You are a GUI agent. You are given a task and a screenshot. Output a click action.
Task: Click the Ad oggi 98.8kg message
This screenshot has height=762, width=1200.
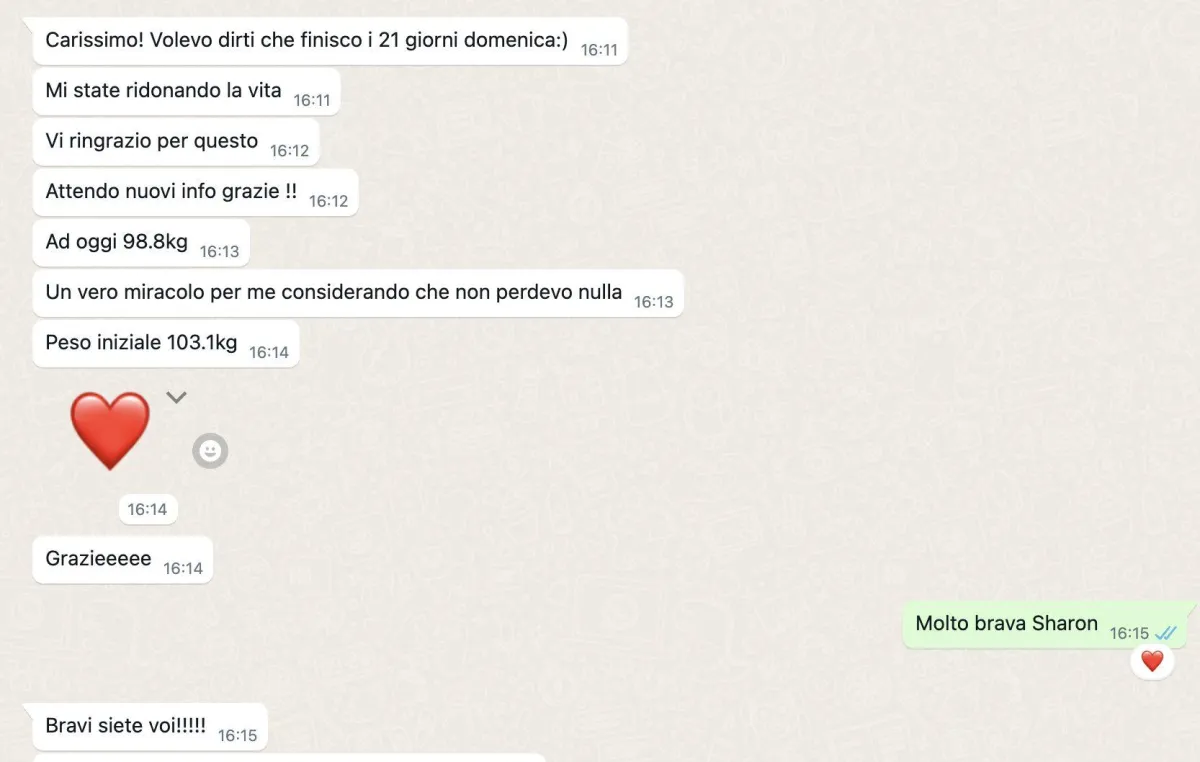(141, 243)
